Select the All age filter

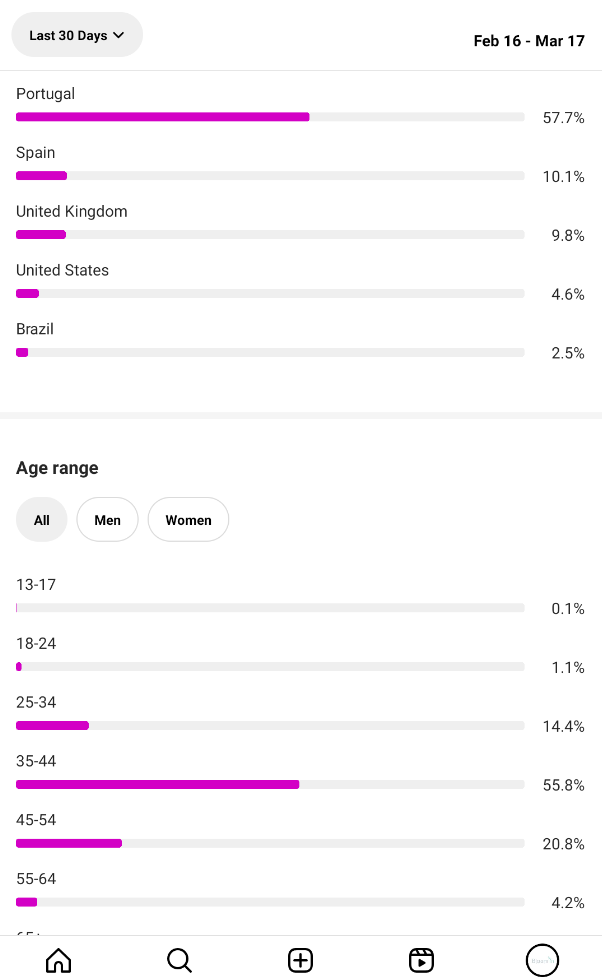[x=41, y=520]
